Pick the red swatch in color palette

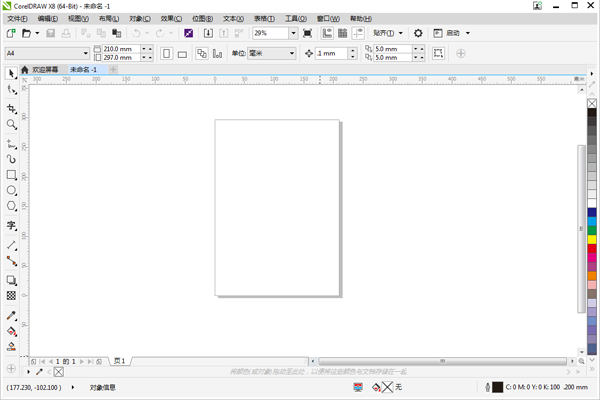592,248
